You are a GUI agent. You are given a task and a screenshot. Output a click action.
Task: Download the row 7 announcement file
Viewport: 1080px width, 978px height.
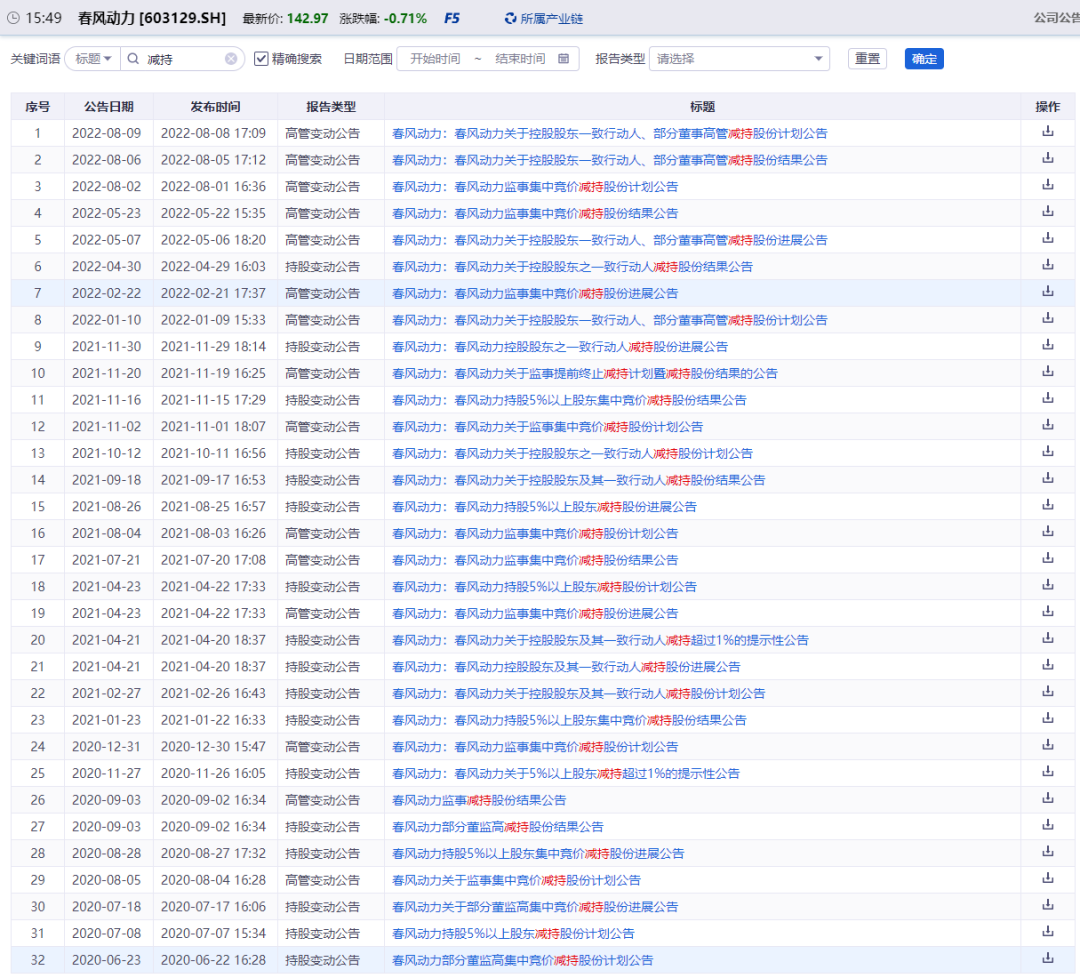1048,292
